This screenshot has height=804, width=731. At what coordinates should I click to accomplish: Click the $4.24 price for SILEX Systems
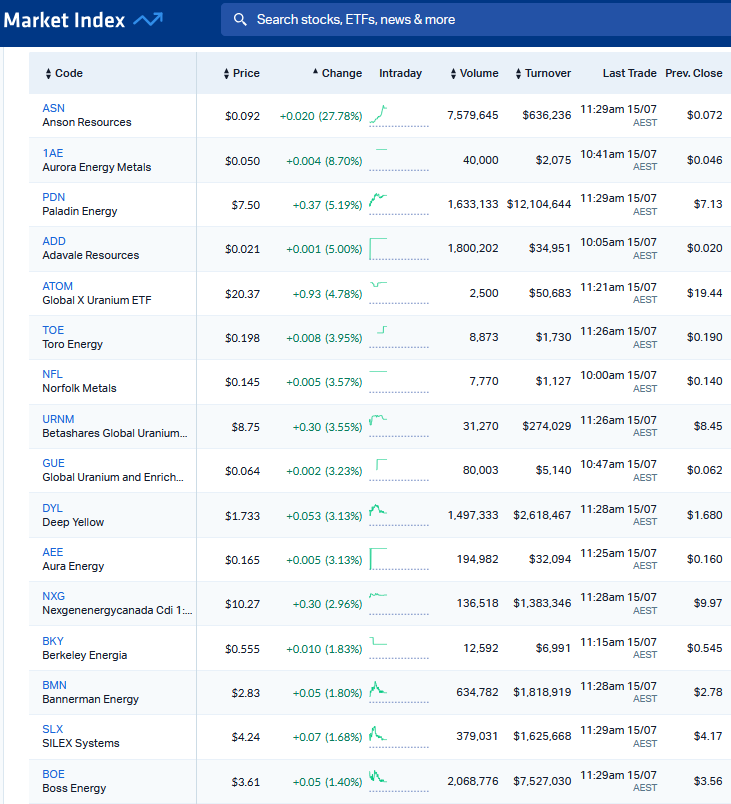pyautogui.click(x=246, y=737)
